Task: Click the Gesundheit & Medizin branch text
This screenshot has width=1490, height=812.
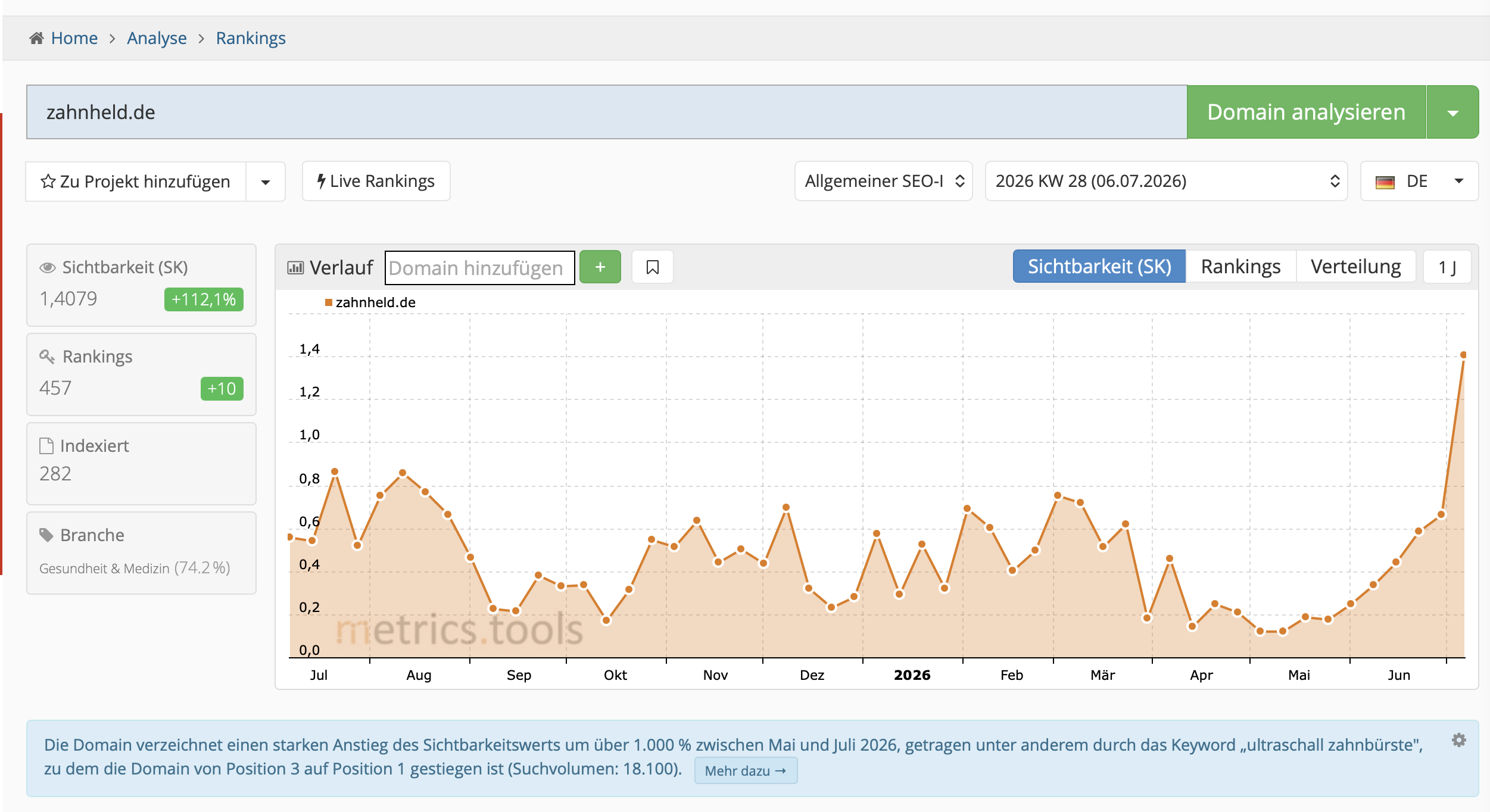Action: [x=104, y=569]
